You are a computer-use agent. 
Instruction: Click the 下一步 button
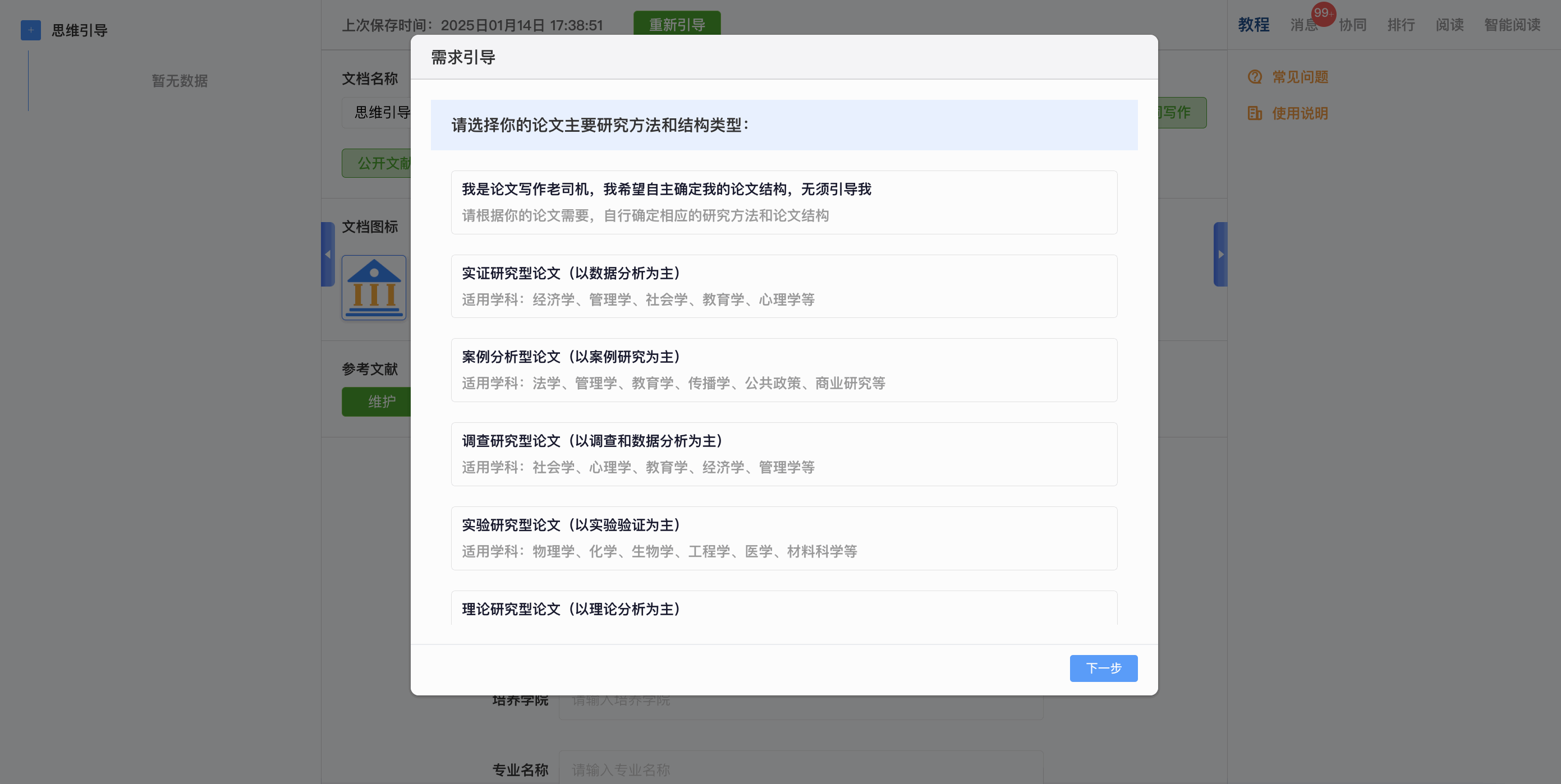(1103, 668)
